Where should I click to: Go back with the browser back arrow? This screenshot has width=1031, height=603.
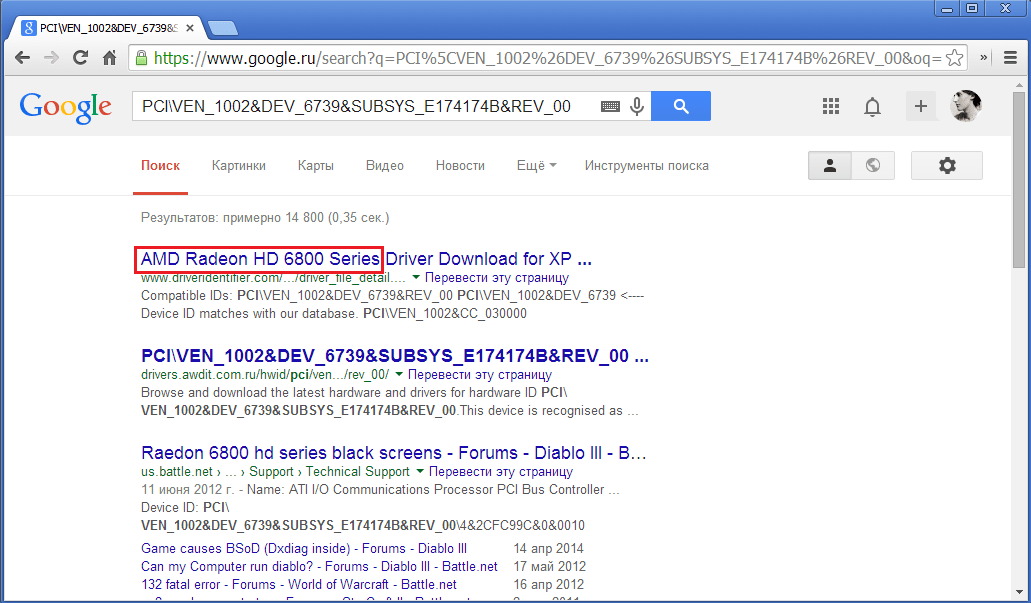[x=22, y=58]
